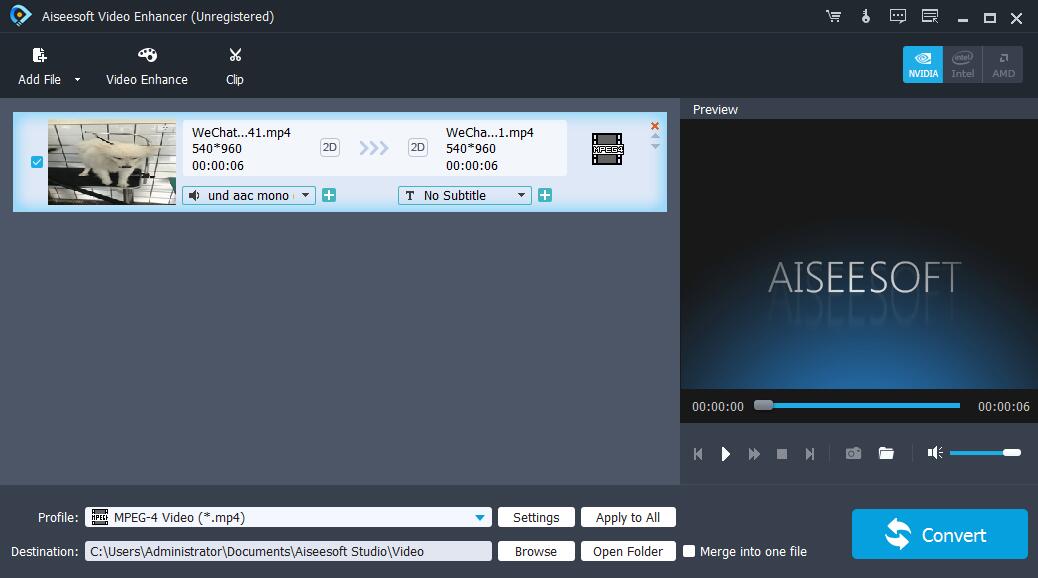Enable Merge into one file checkbox
The width and height of the screenshot is (1038, 578).
click(689, 551)
